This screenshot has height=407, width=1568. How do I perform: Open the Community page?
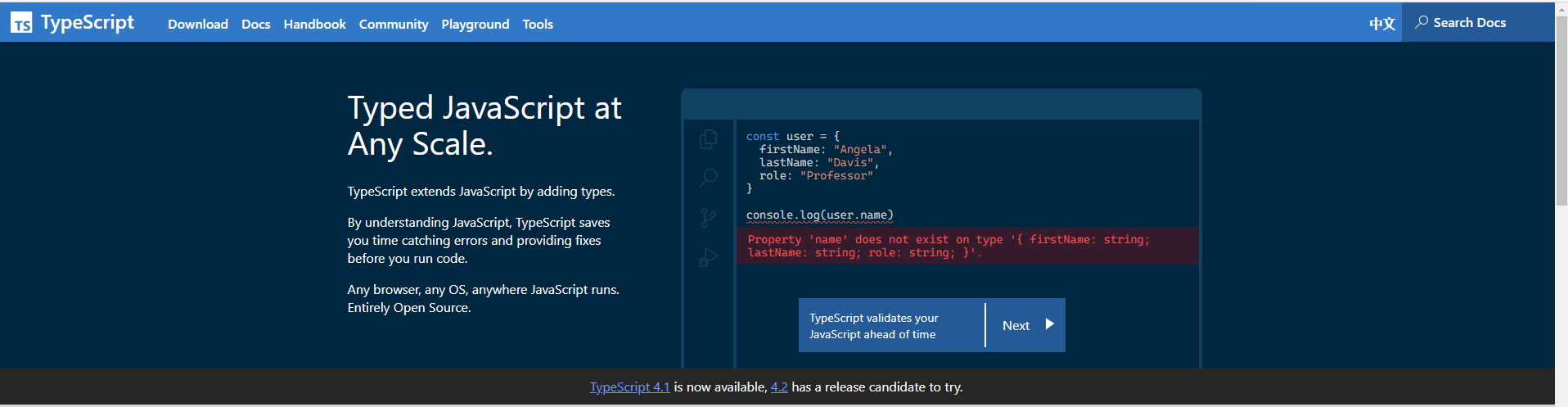(394, 25)
